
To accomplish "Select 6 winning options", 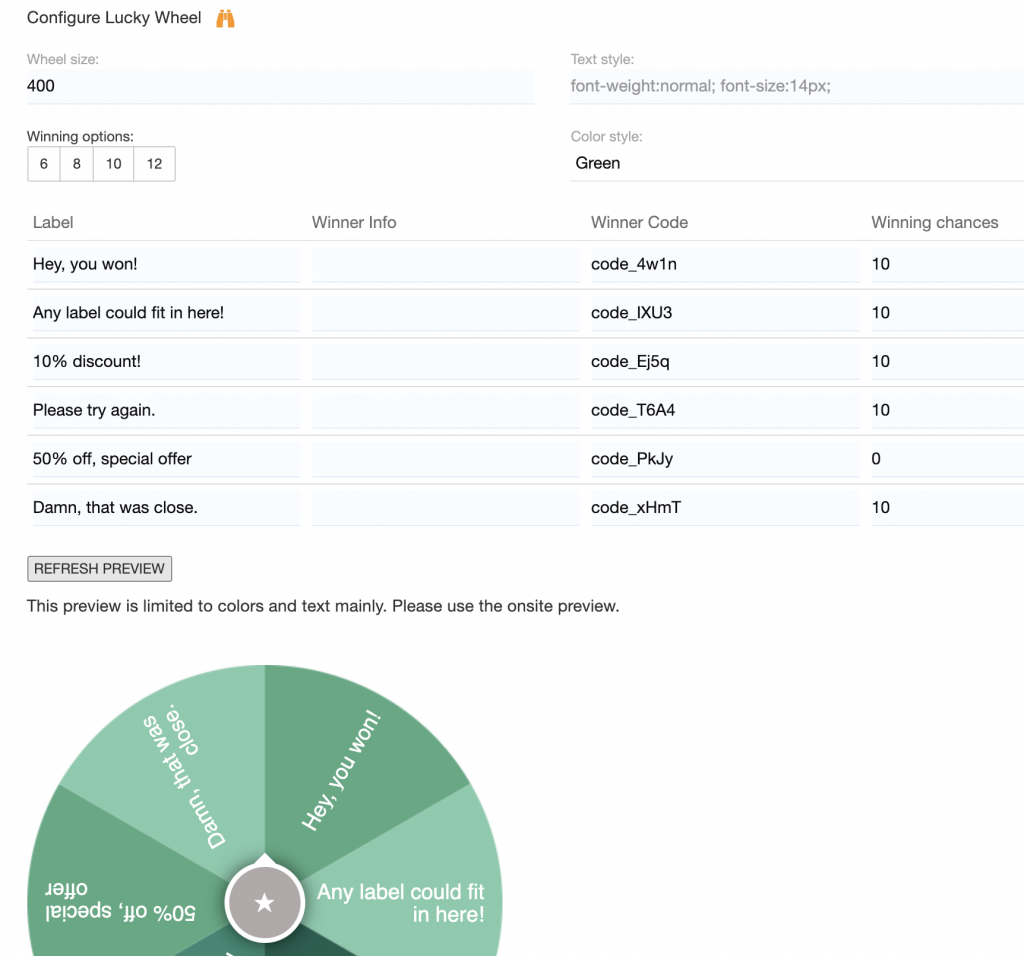I will click(44, 164).
